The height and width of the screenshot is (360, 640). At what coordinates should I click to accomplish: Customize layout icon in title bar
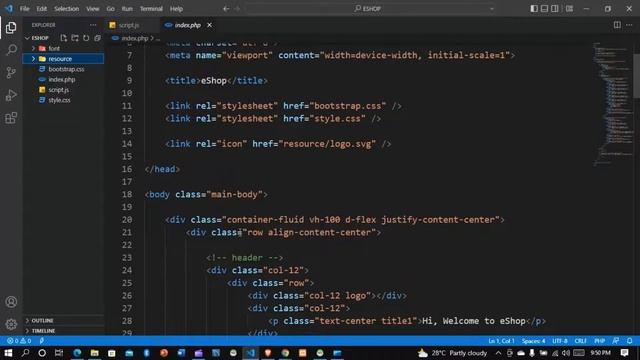[569, 9]
